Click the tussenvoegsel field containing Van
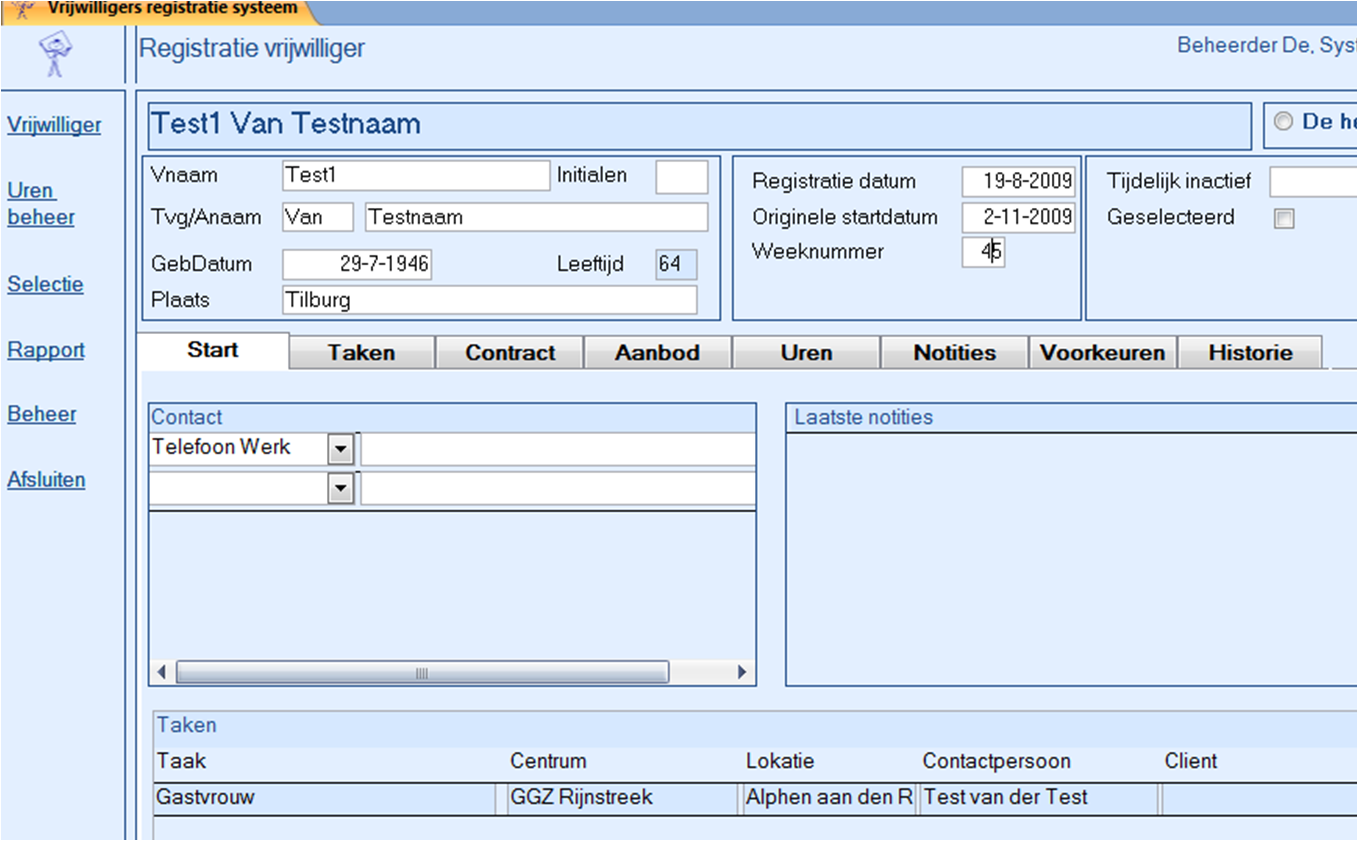The height and width of the screenshot is (841, 1358). coord(318,217)
